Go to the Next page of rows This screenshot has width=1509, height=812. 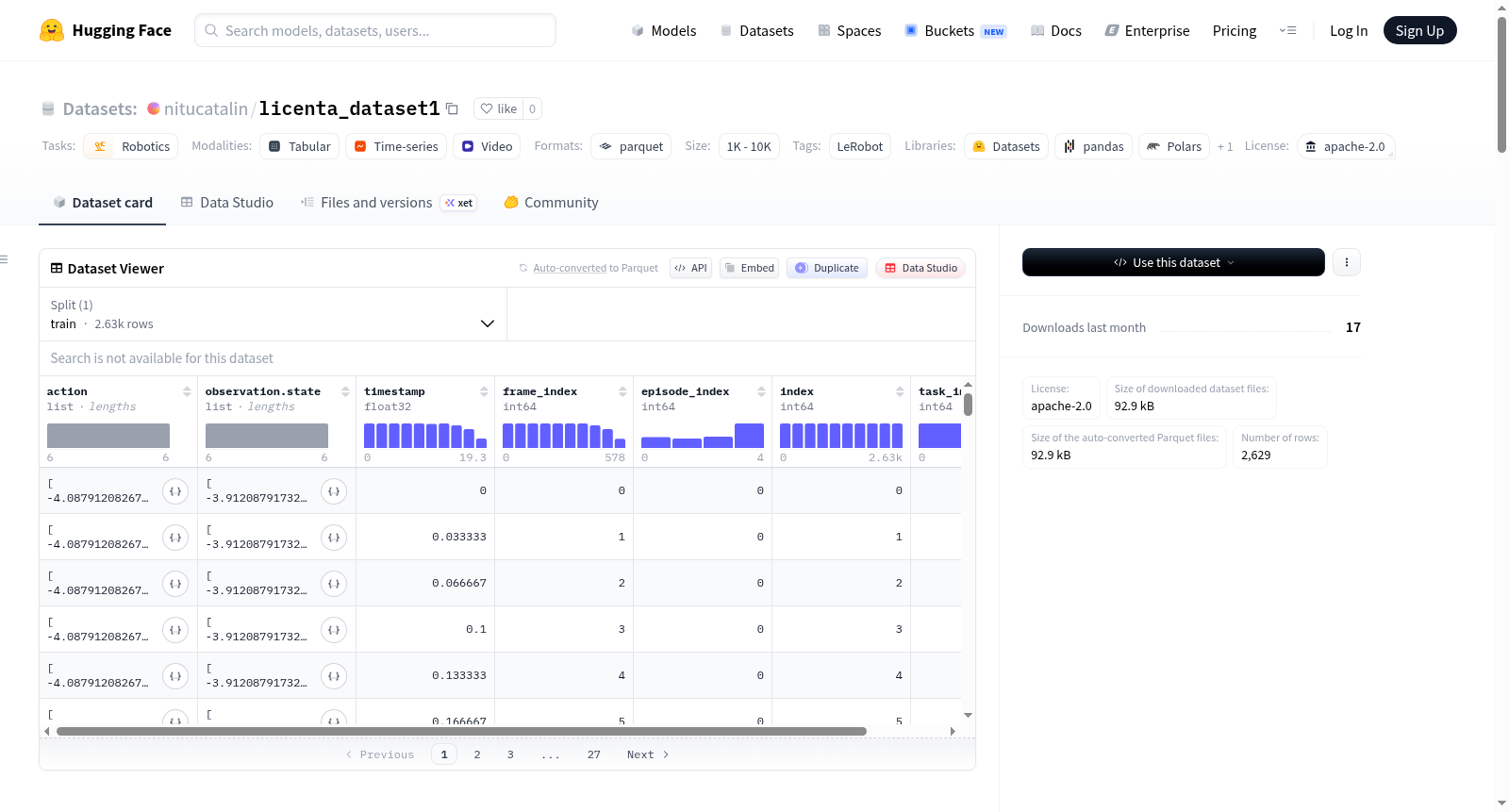coord(648,754)
